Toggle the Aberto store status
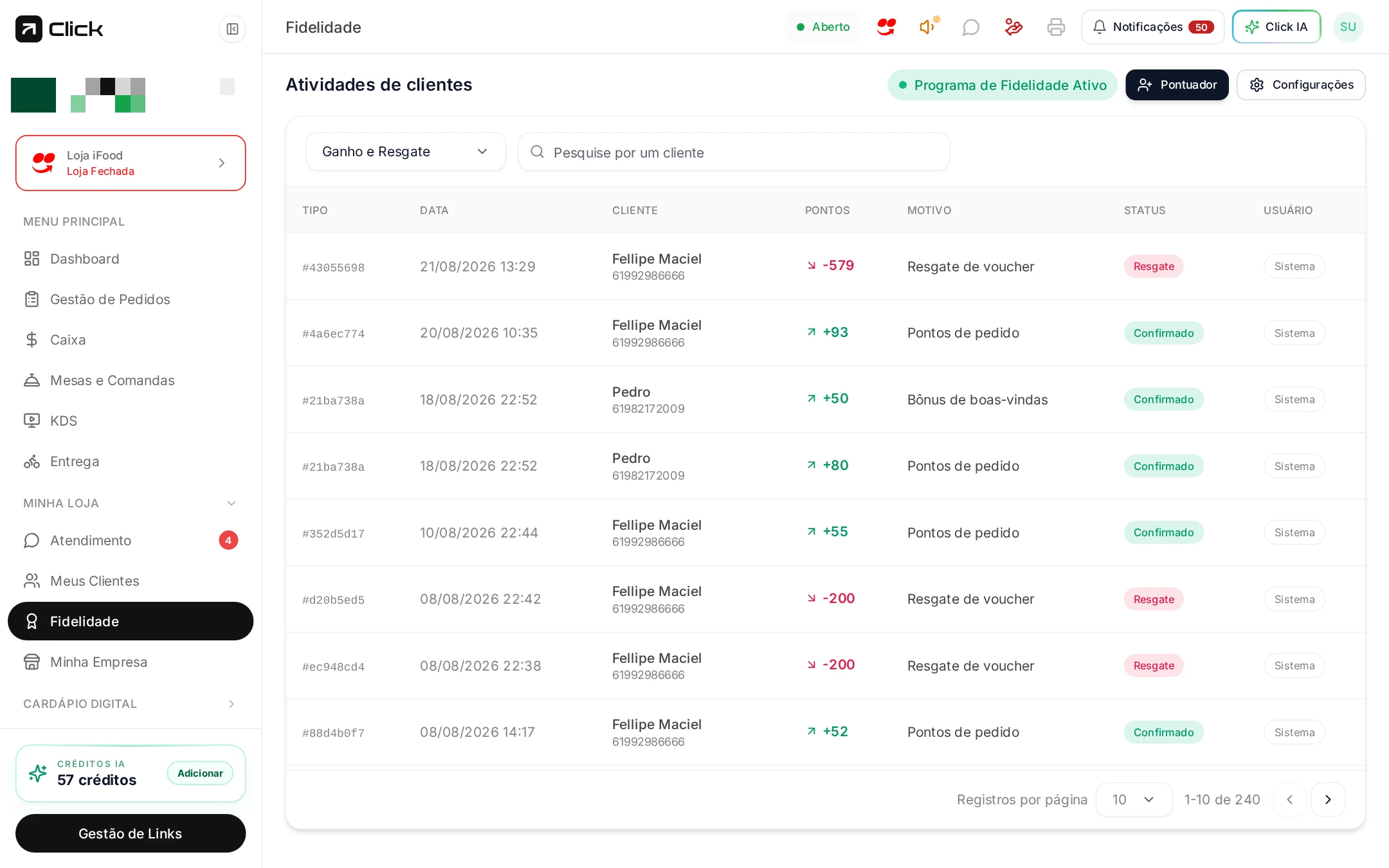The width and height of the screenshot is (1389, 868). click(823, 27)
